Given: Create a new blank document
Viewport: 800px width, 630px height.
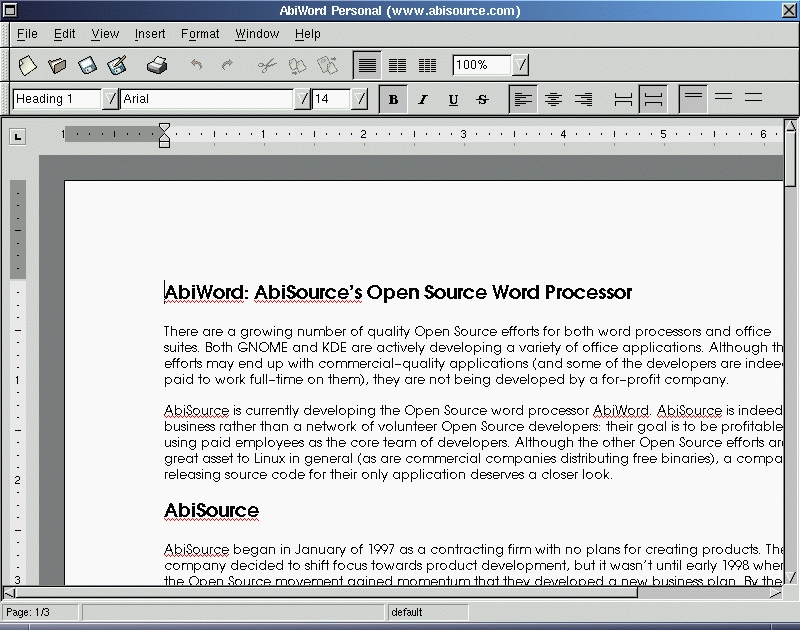Looking at the screenshot, I should pos(28,64).
